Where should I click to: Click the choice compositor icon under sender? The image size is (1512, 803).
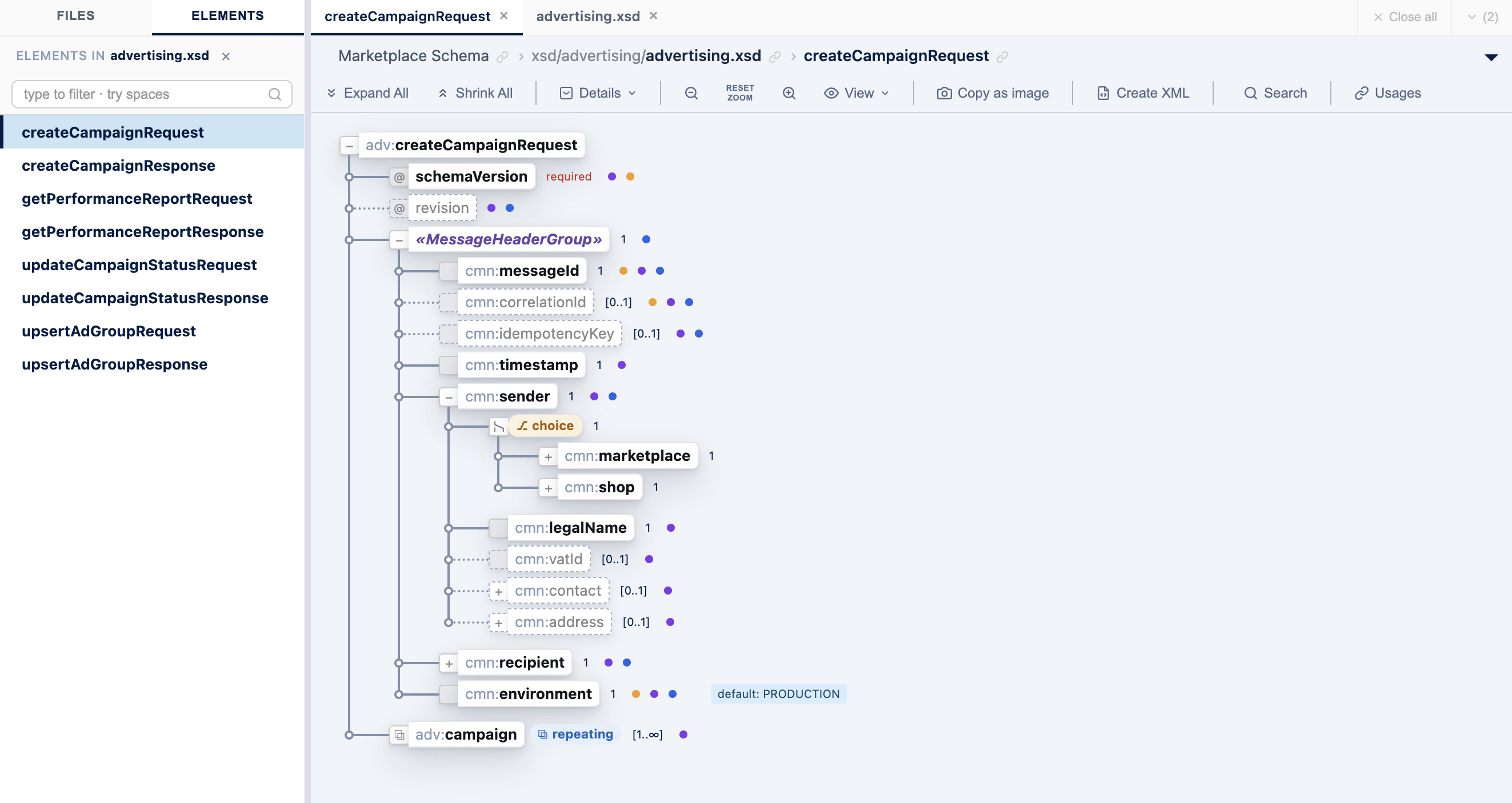click(498, 427)
